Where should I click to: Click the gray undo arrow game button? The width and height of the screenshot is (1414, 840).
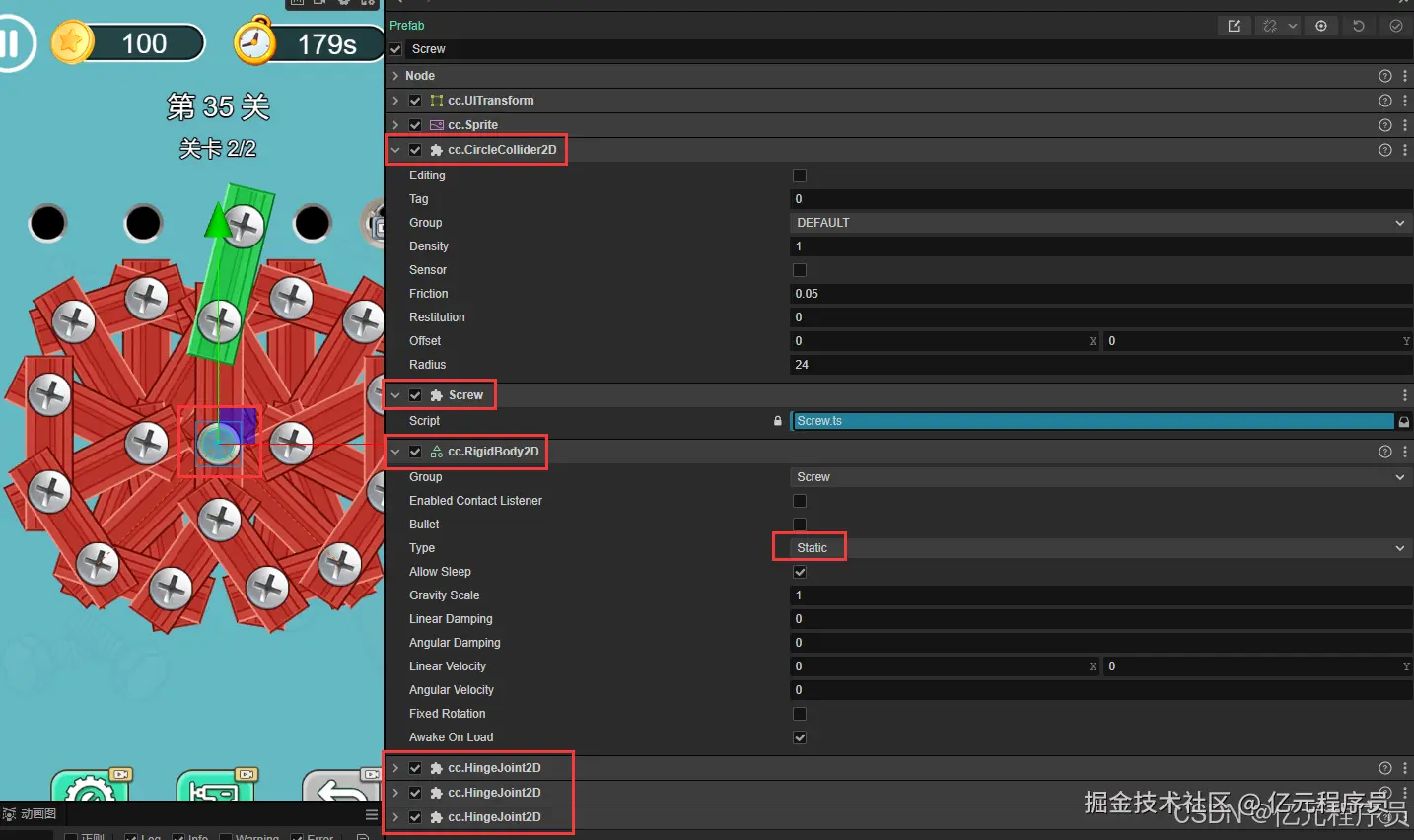pyautogui.click(x=341, y=786)
